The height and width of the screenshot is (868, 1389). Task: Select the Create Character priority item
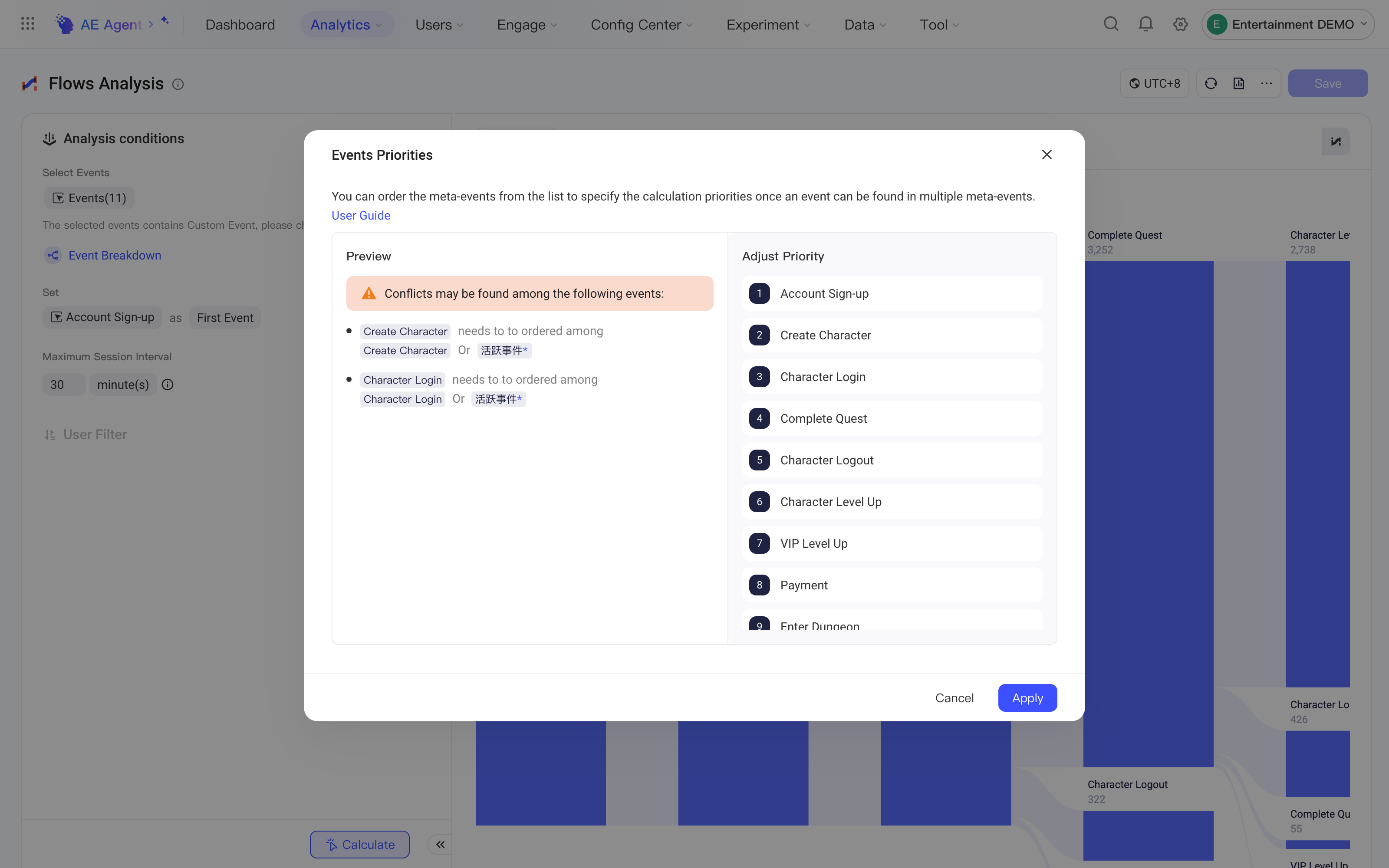pyautogui.click(x=892, y=335)
